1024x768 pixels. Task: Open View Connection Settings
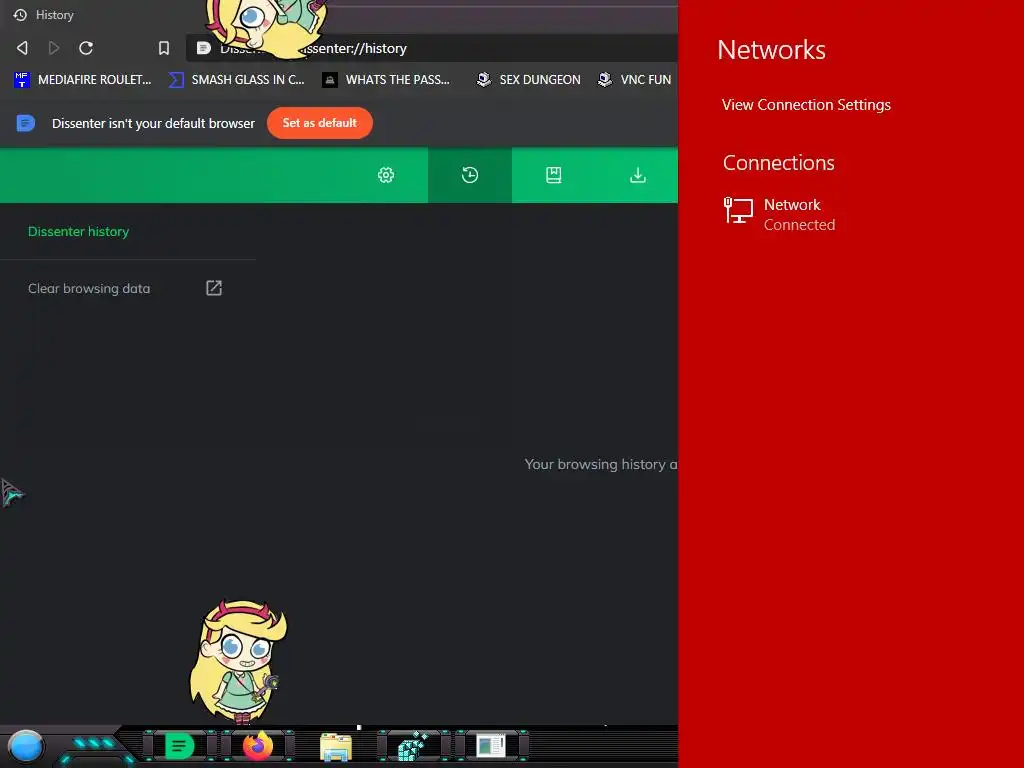(x=806, y=104)
